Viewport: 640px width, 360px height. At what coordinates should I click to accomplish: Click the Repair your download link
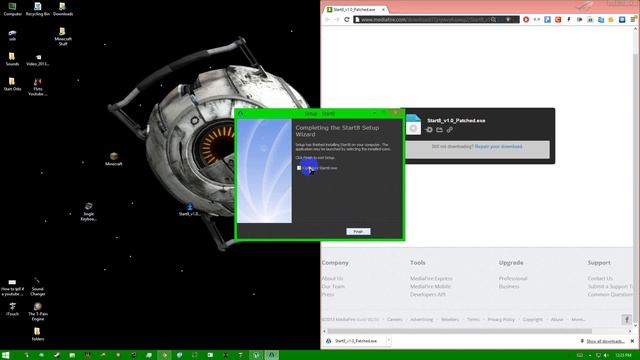click(x=498, y=146)
